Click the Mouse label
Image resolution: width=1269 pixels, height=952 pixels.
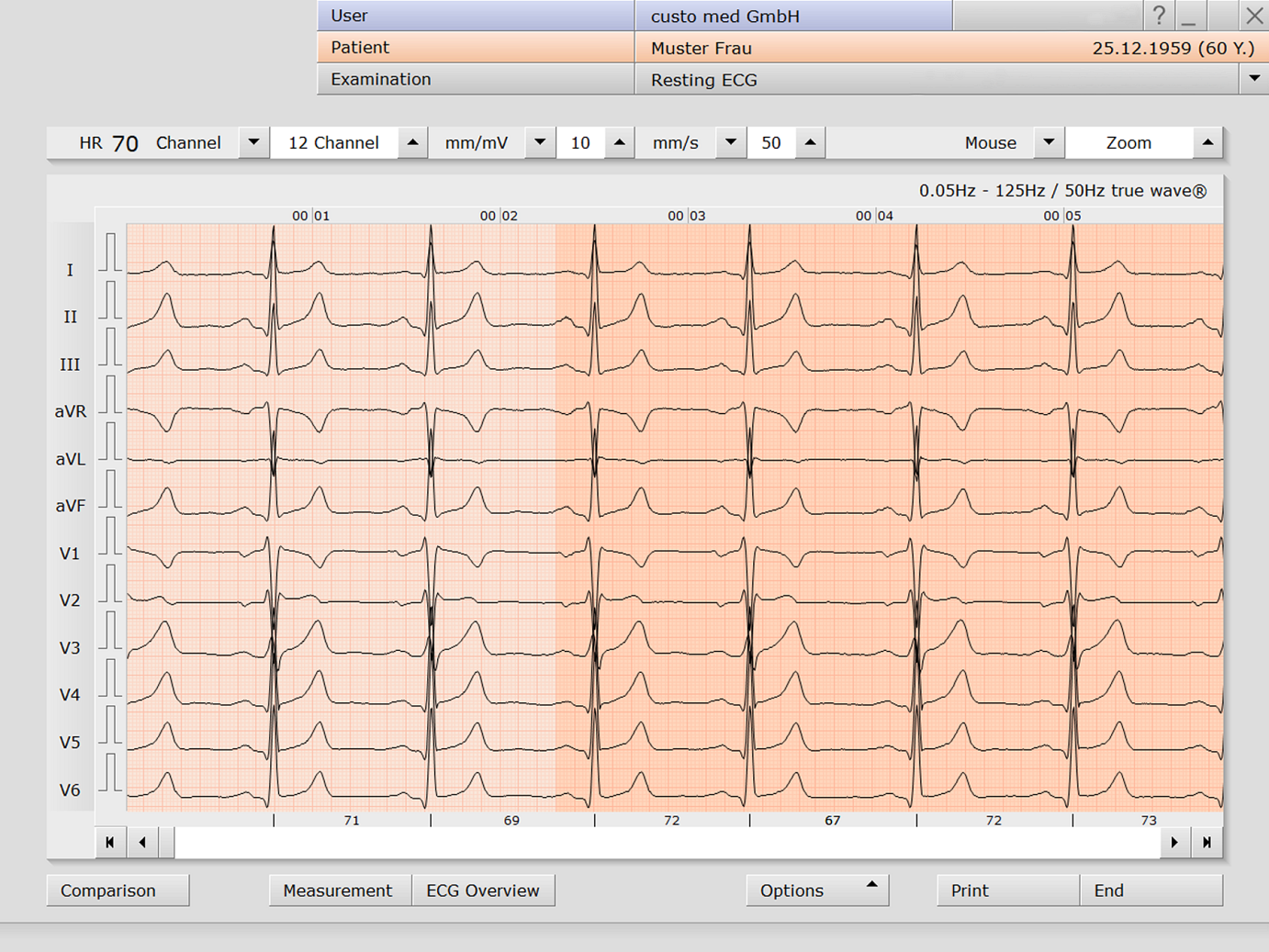click(991, 142)
